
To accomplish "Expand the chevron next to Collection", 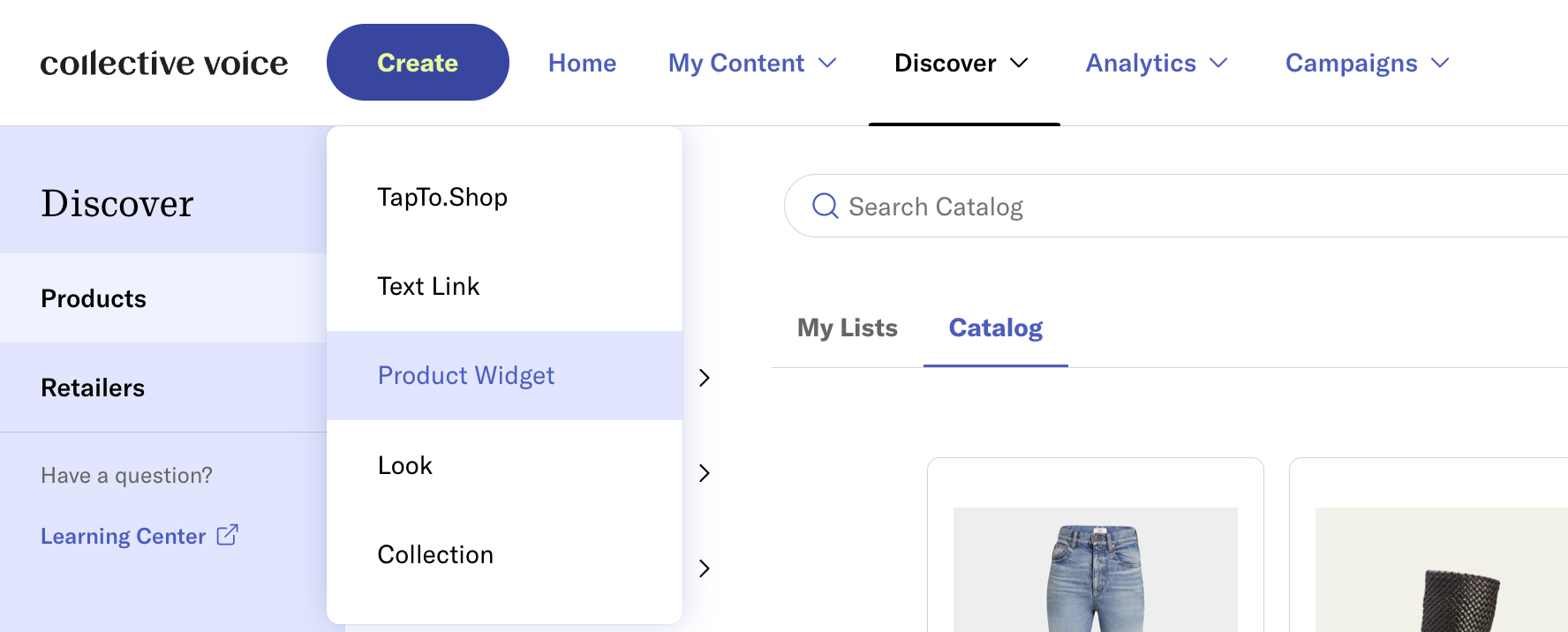I will pos(704,568).
